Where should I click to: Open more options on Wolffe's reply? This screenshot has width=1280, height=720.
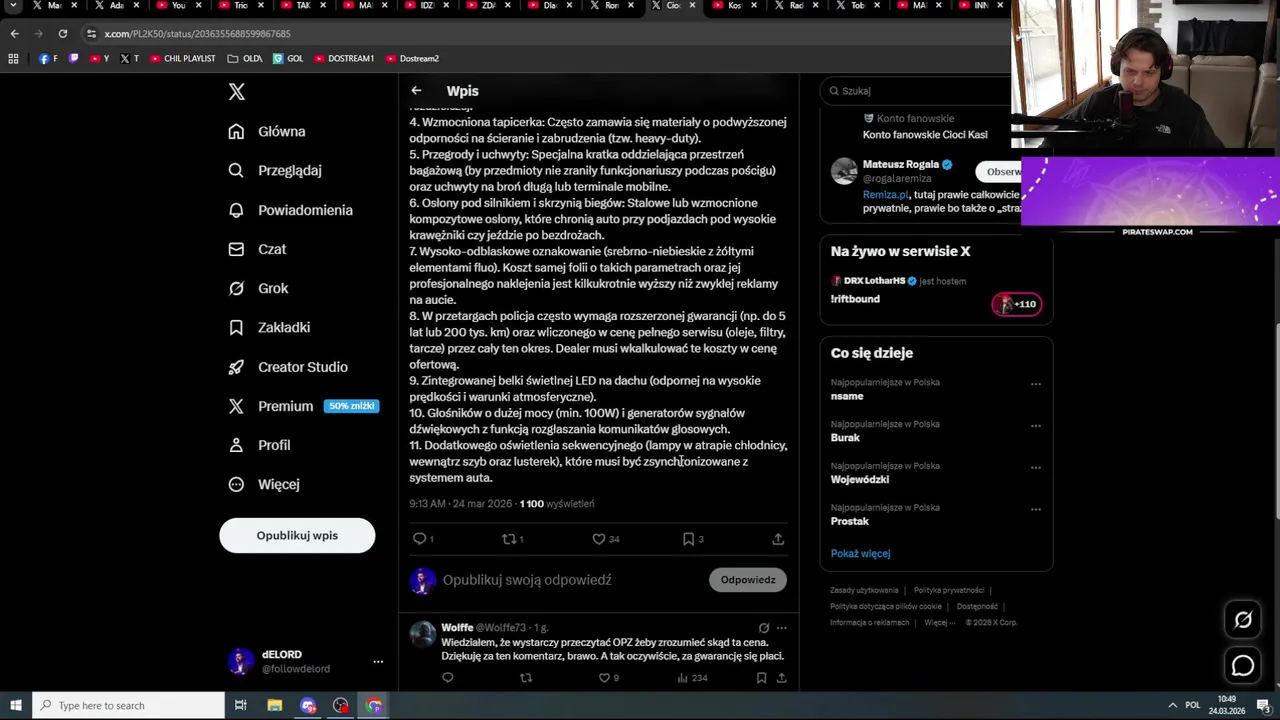[x=782, y=628]
